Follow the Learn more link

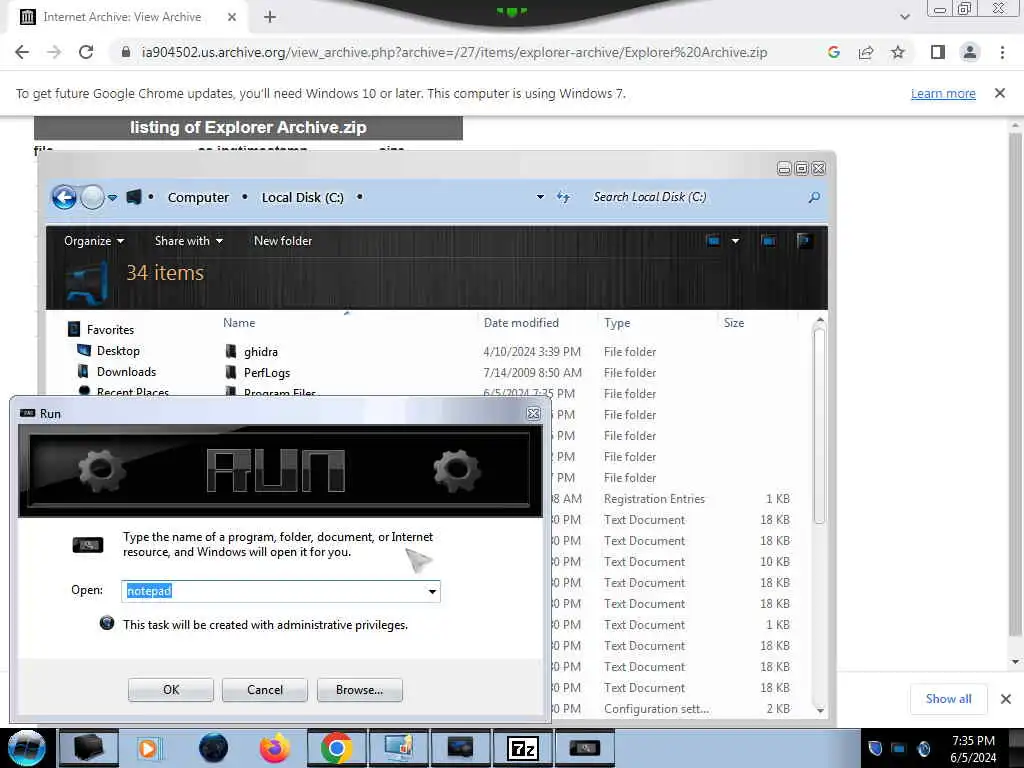point(943,93)
